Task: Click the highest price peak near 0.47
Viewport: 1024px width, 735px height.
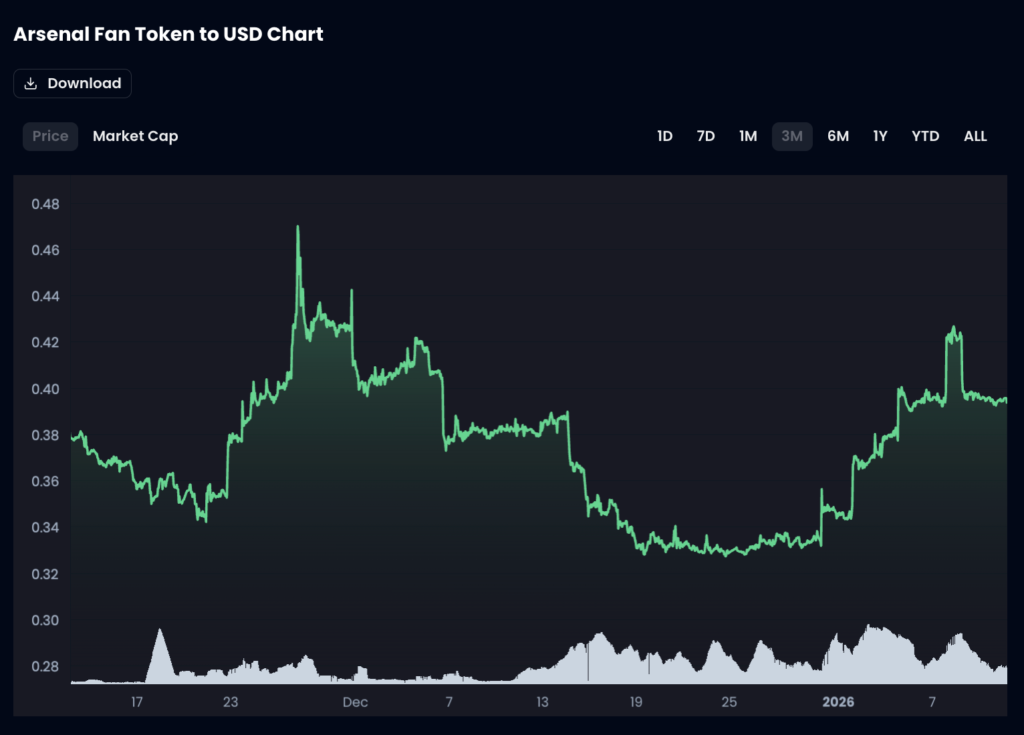Action: pos(298,228)
